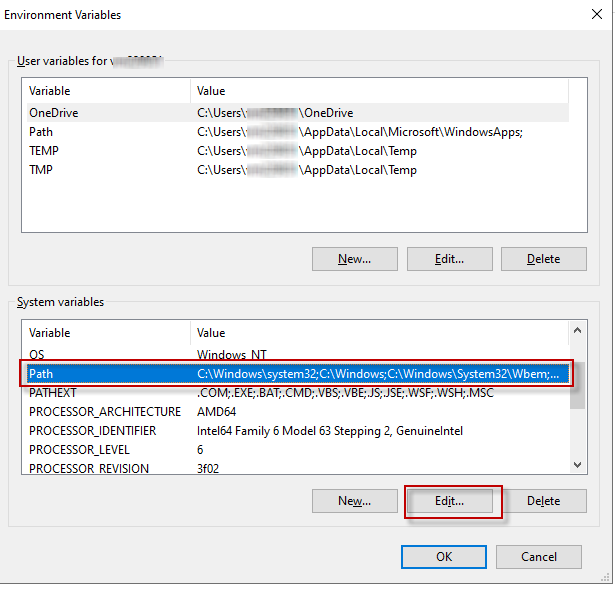Select the TMP user variable row
This screenshot has height=592, width=615.
pos(298,170)
